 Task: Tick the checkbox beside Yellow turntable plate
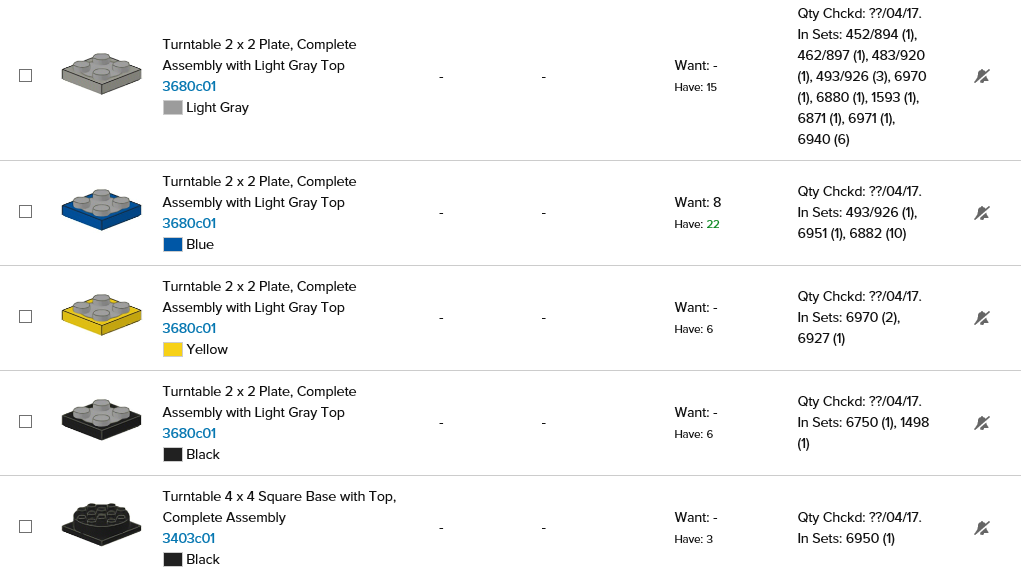coord(26,317)
